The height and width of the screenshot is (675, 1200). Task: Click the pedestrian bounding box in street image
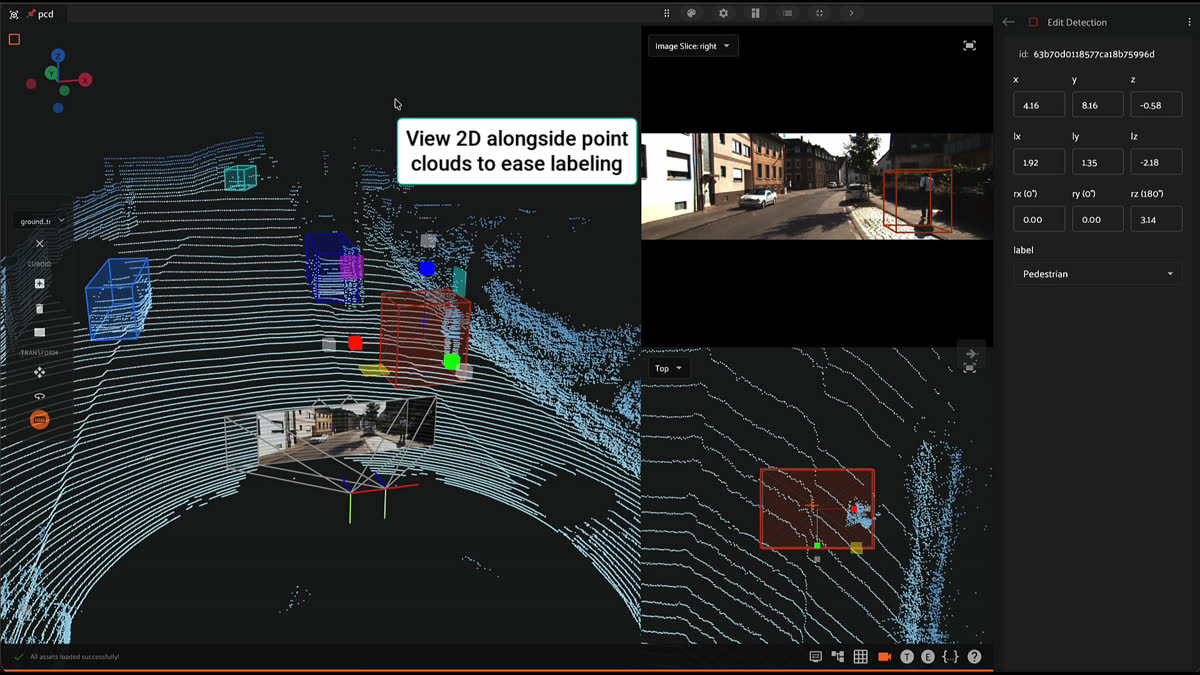tap(917, 201)
